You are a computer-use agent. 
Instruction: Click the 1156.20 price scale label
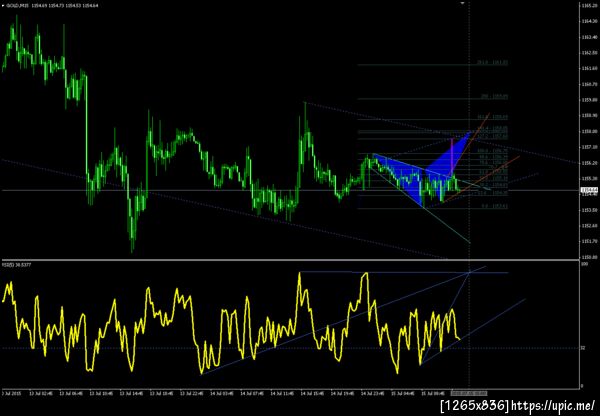(589, 163)
